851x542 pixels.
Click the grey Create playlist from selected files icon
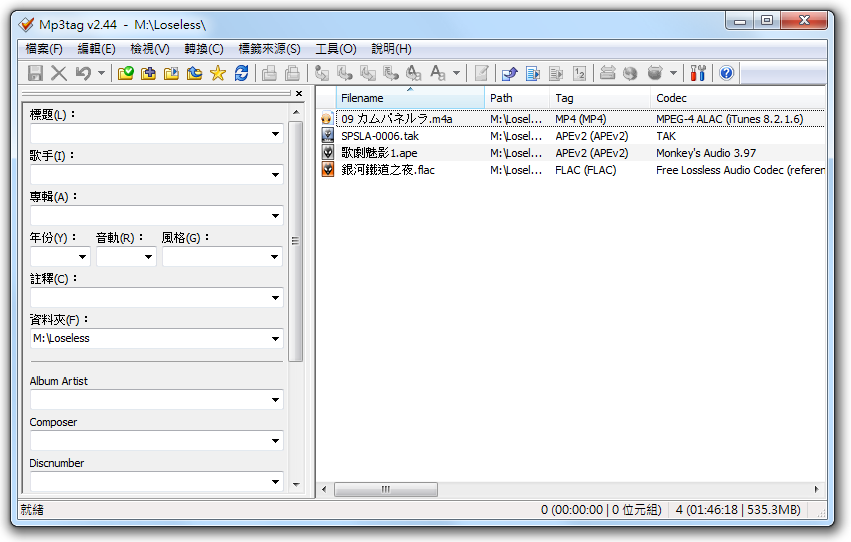pos(556,73)
